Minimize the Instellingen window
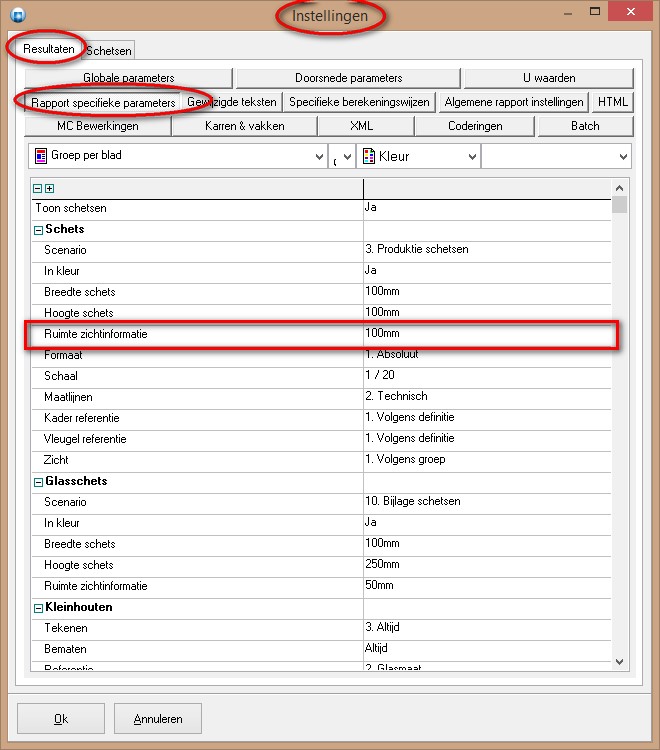This screenshot has width=660, height=750. (x=568, y=12)
